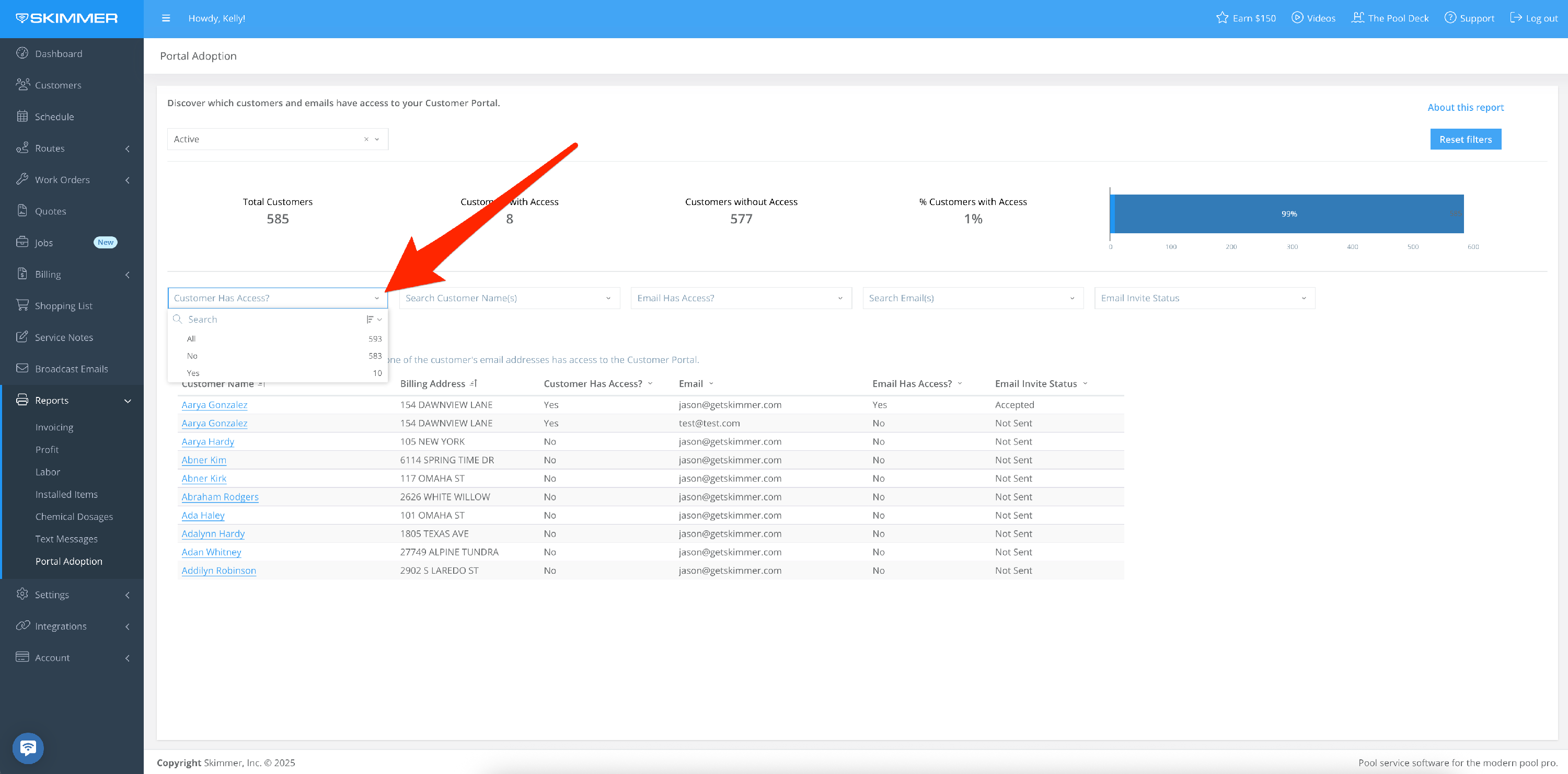Click the Log out icon
Image resolution: width=1568 pixels, height=774 pixels.
pos(1516,18)
